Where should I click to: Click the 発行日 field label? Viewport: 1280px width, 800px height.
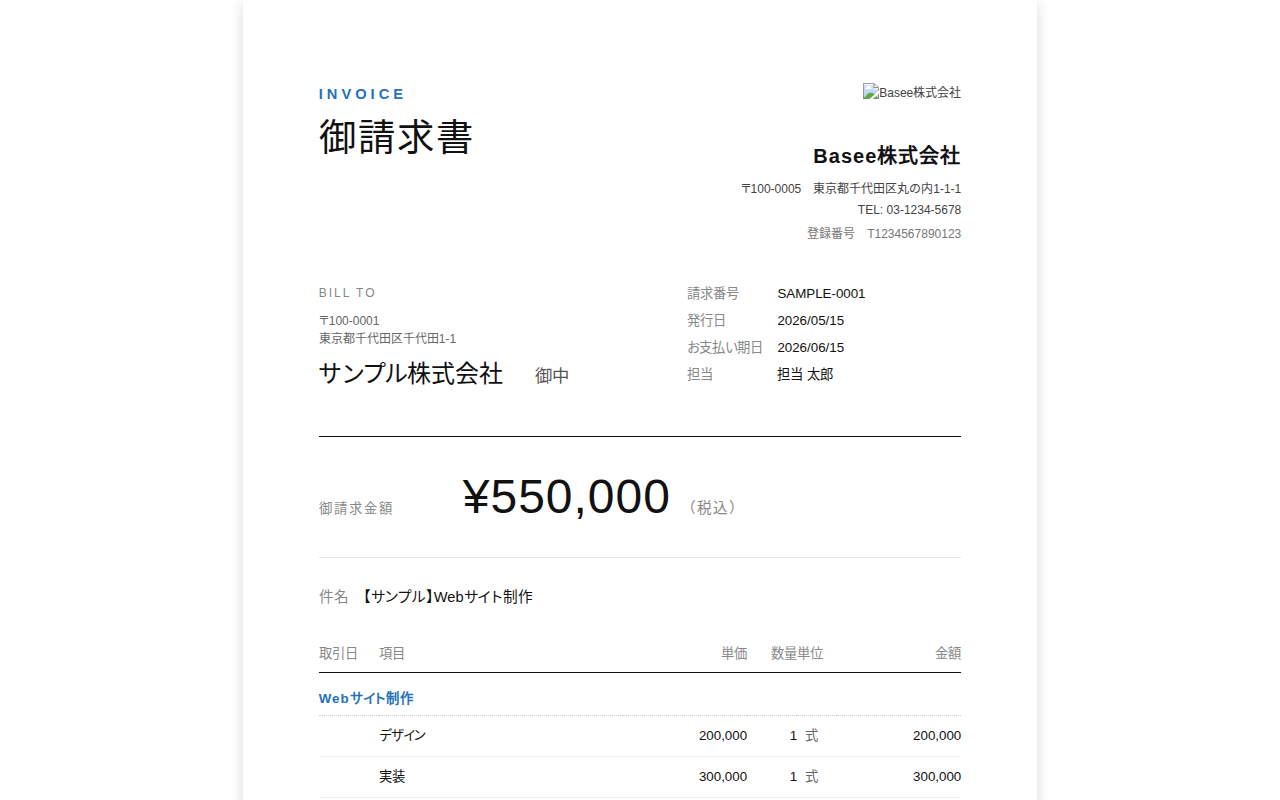(x=706, y=321)
